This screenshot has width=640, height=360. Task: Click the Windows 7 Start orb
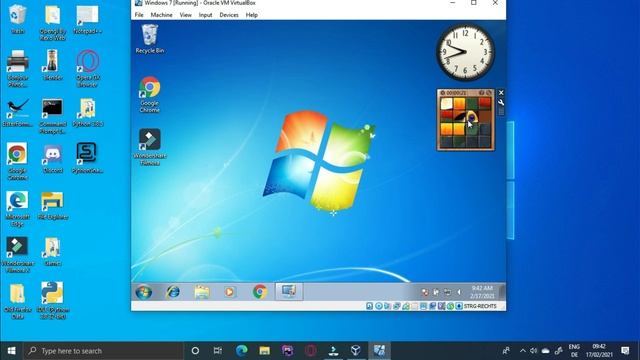tap(144, 292)
